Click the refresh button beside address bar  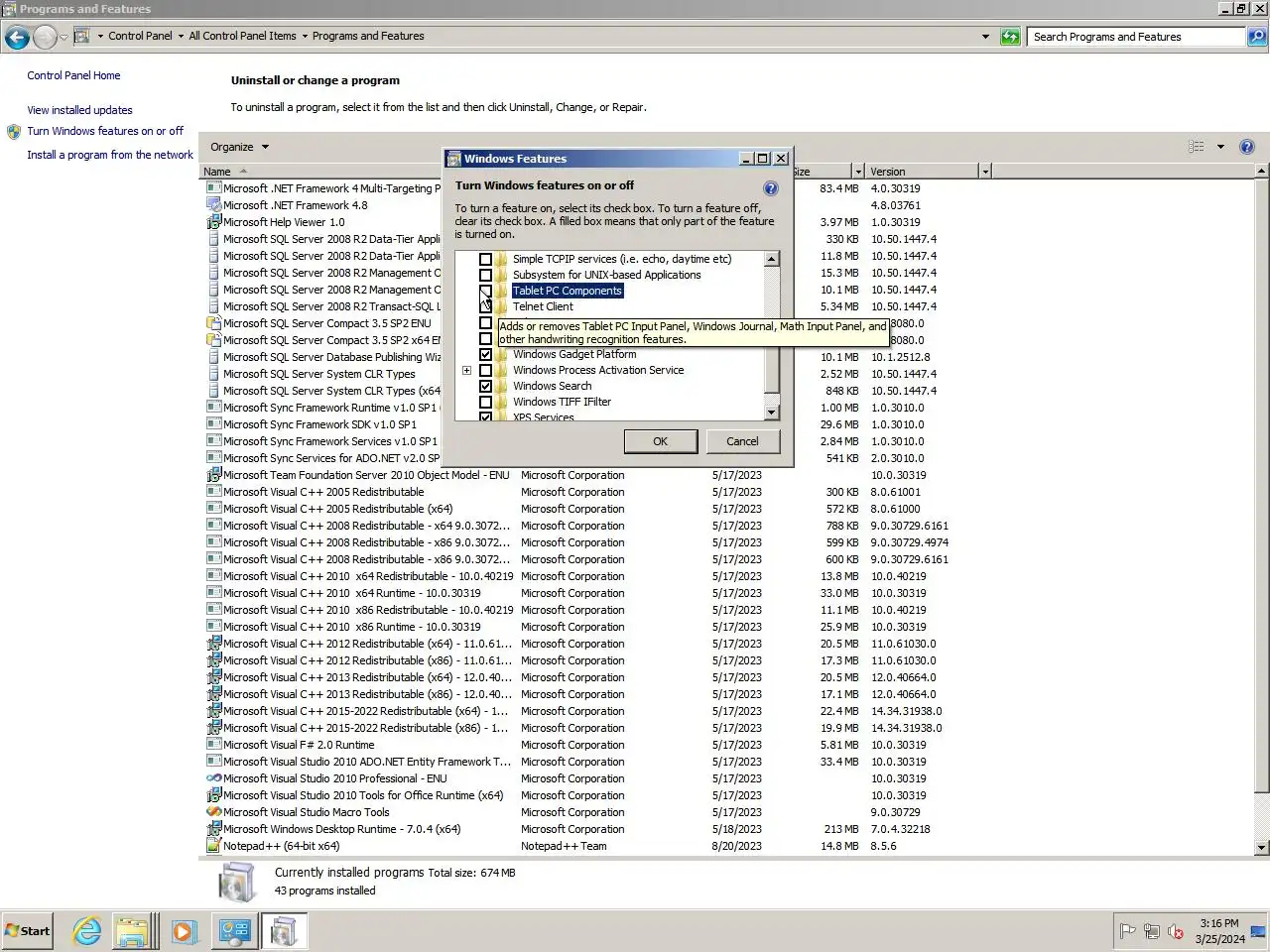click(x=1010, y=37)
